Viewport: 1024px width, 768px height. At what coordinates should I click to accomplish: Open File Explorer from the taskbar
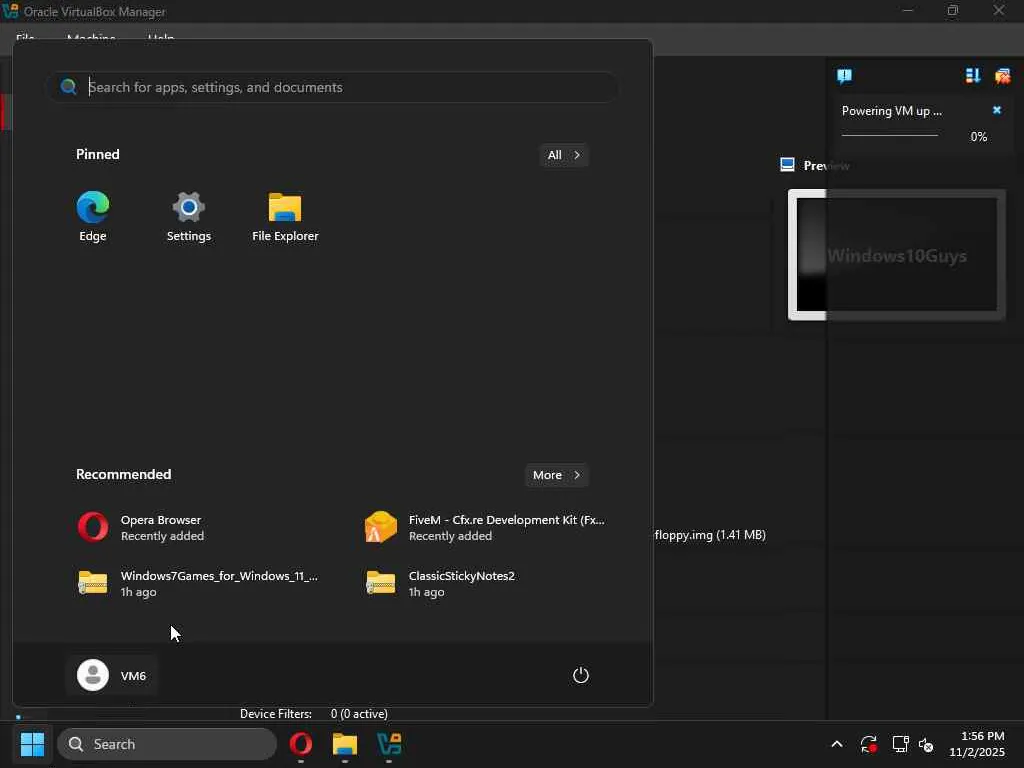click(345, 744)
